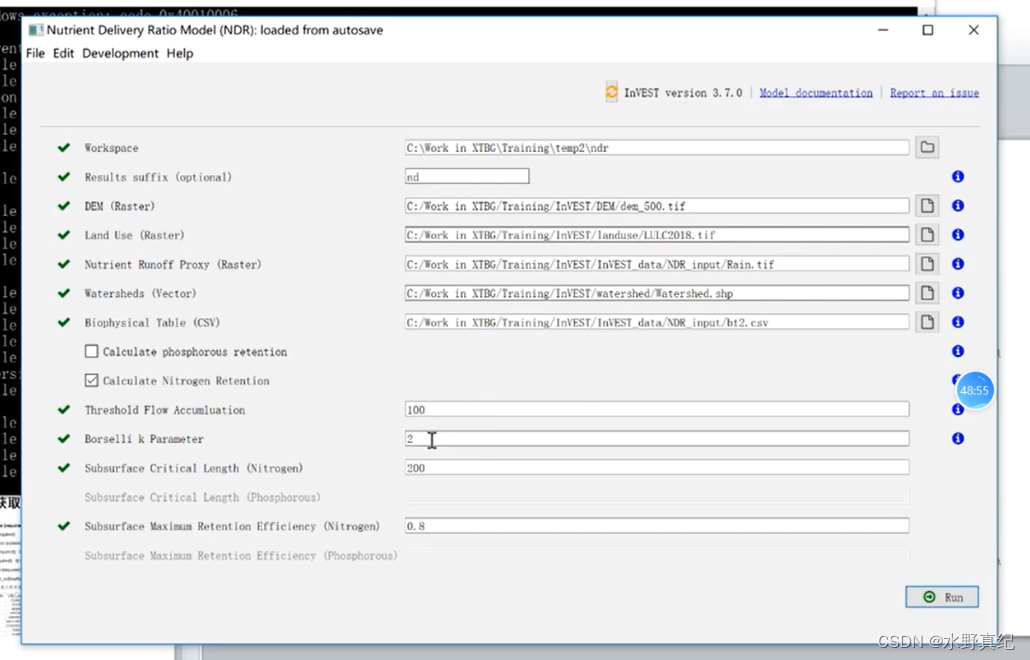Click the Workspace path field
1030x660 pixels.
657,148
